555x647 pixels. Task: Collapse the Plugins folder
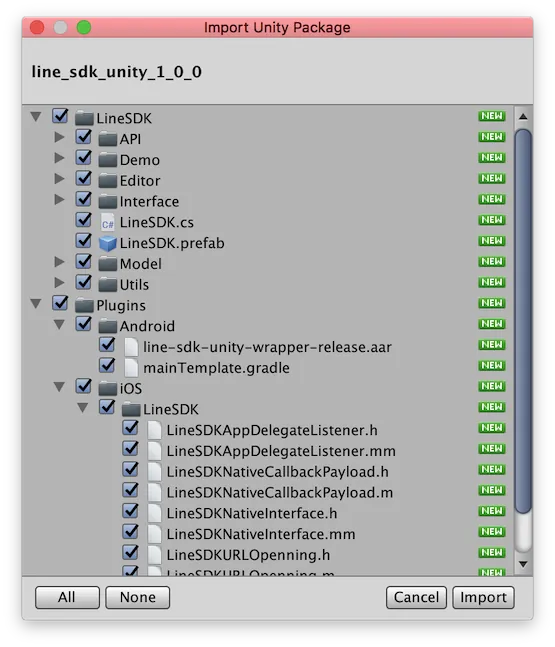point(36,304)
